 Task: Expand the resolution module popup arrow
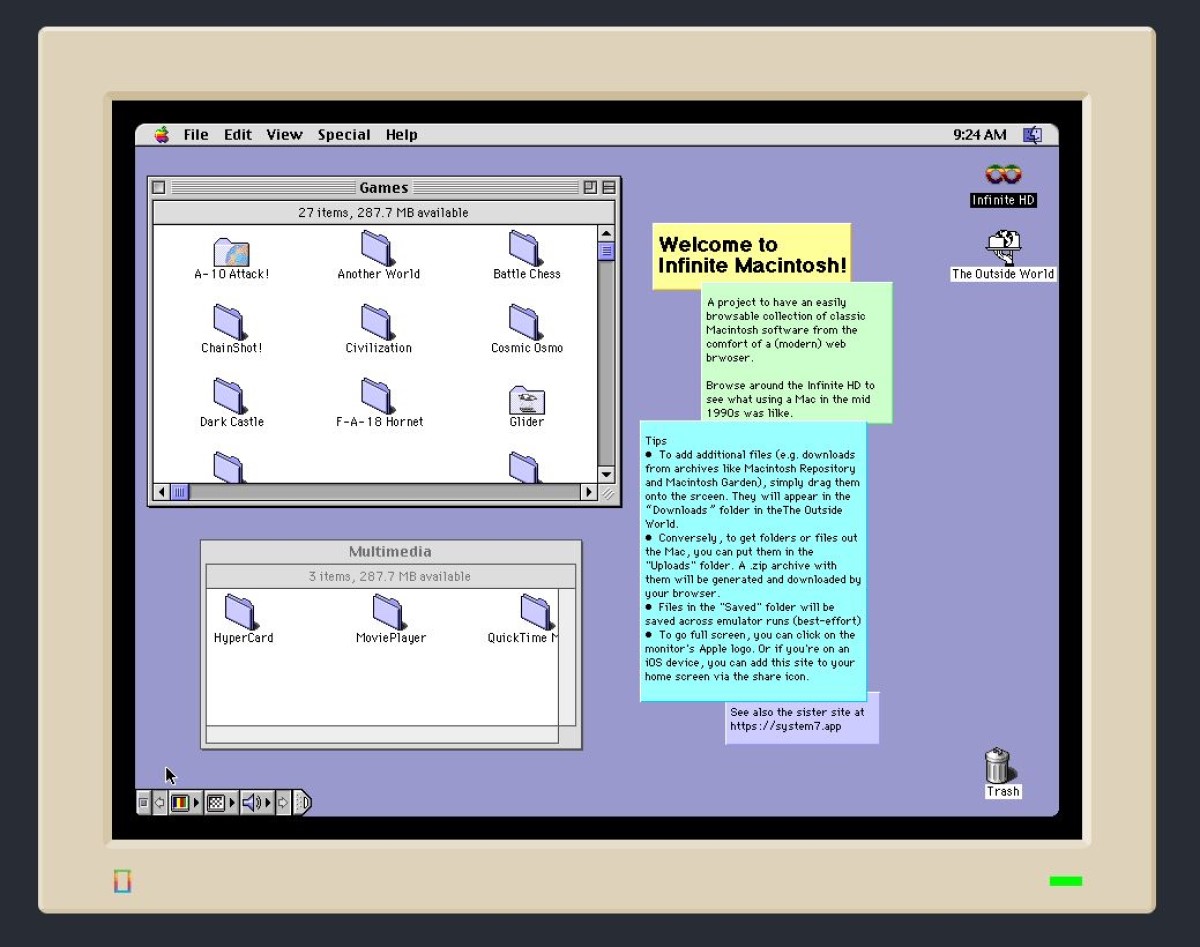(x=233, y=802)
